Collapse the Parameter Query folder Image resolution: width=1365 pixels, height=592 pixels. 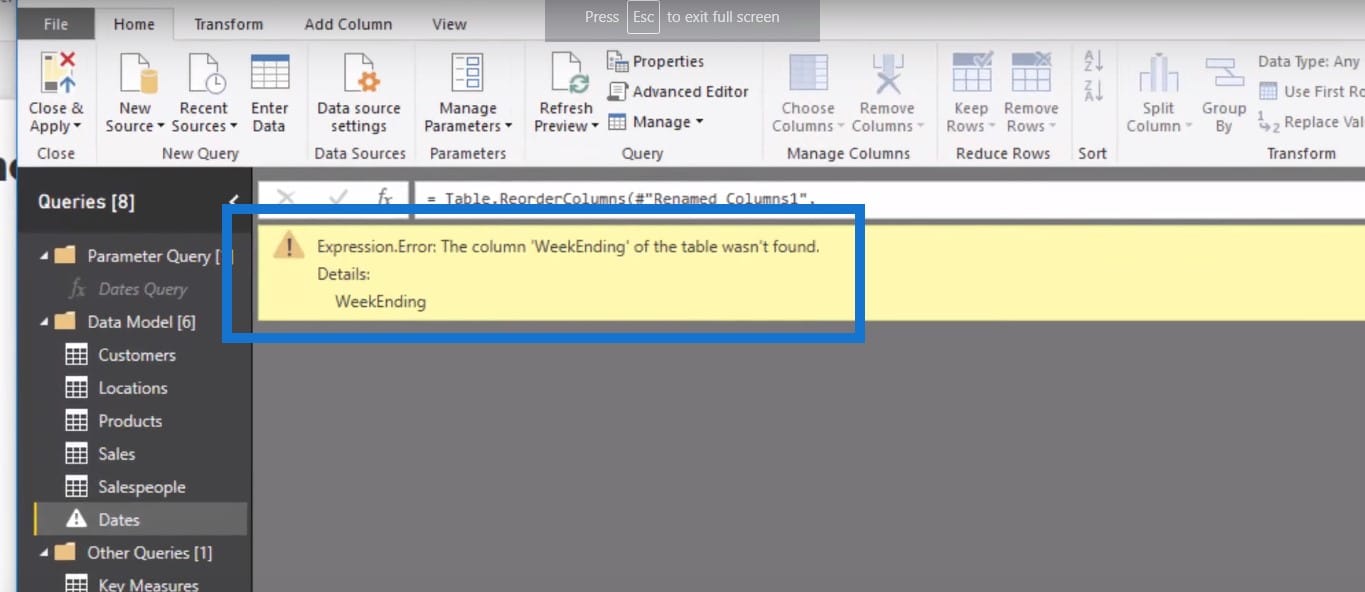pyautogui.click(x=44, y=256)
